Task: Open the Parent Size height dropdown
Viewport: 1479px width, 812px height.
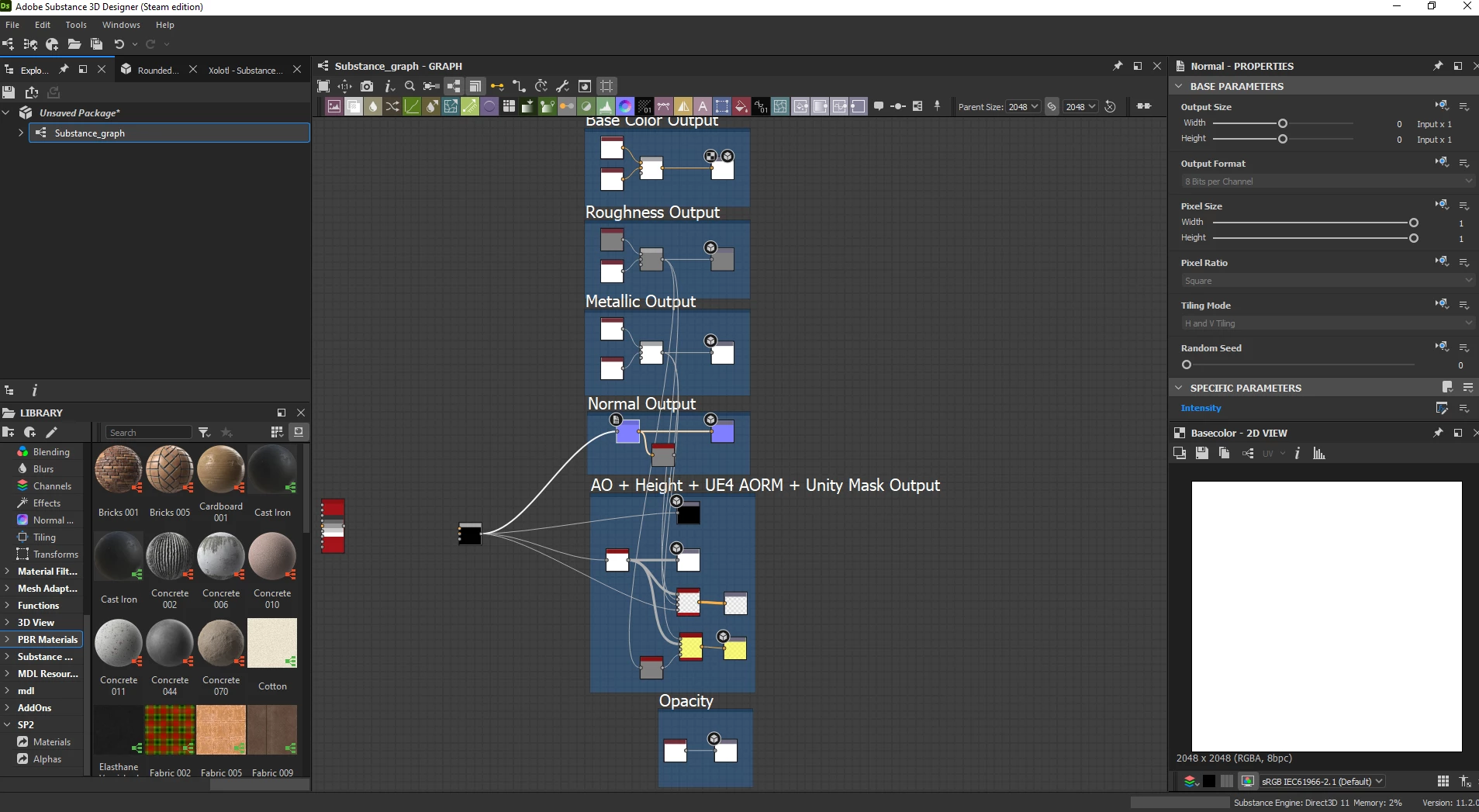Action: 1080,107
